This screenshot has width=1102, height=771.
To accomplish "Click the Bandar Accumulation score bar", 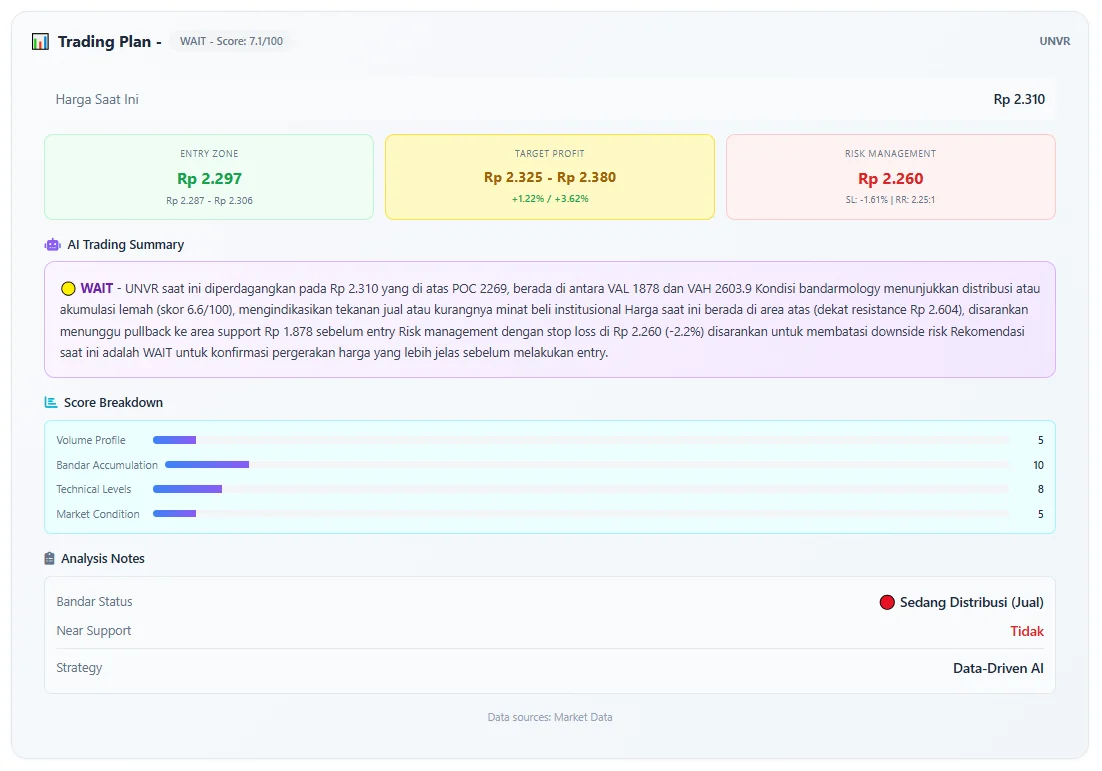I will pyautogui.click(x=586, y=465).
